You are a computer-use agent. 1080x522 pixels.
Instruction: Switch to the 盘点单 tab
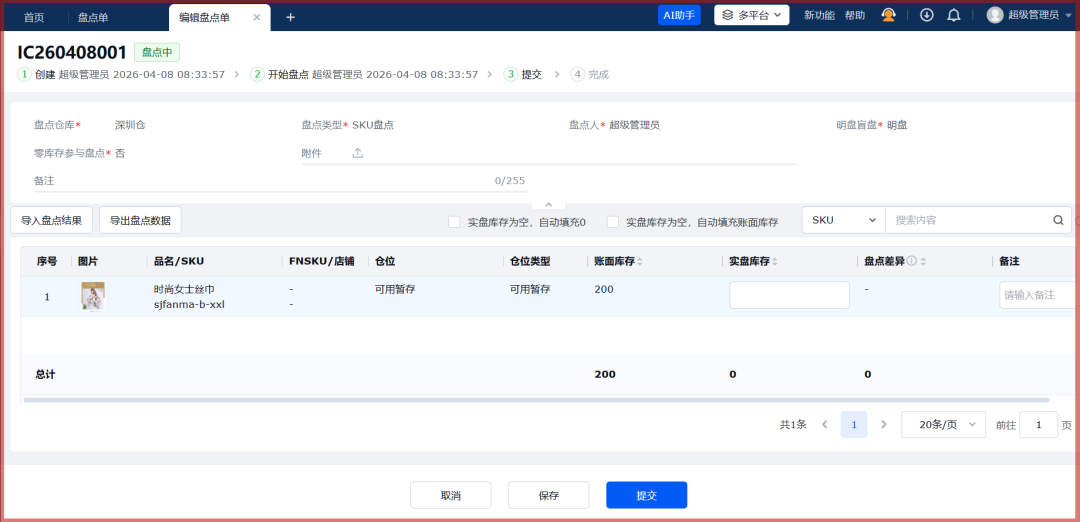pyautogui.click(x=93, y=17)
